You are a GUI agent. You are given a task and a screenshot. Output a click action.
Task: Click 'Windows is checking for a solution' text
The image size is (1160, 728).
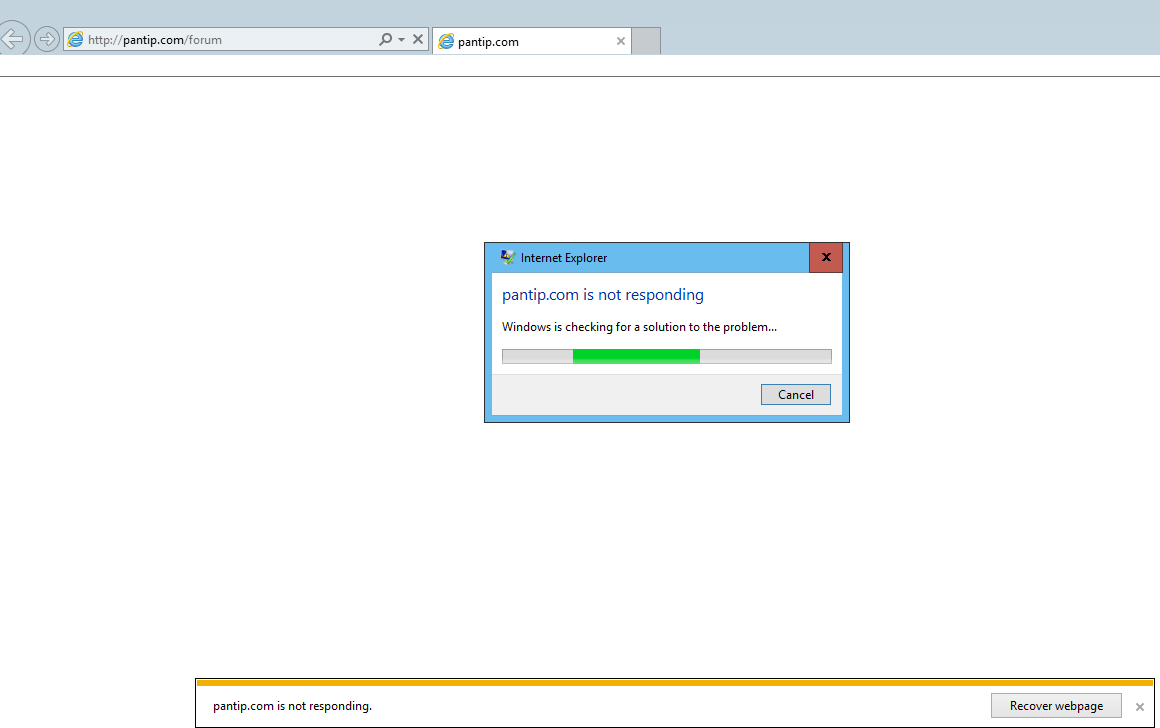pos(639,327)
